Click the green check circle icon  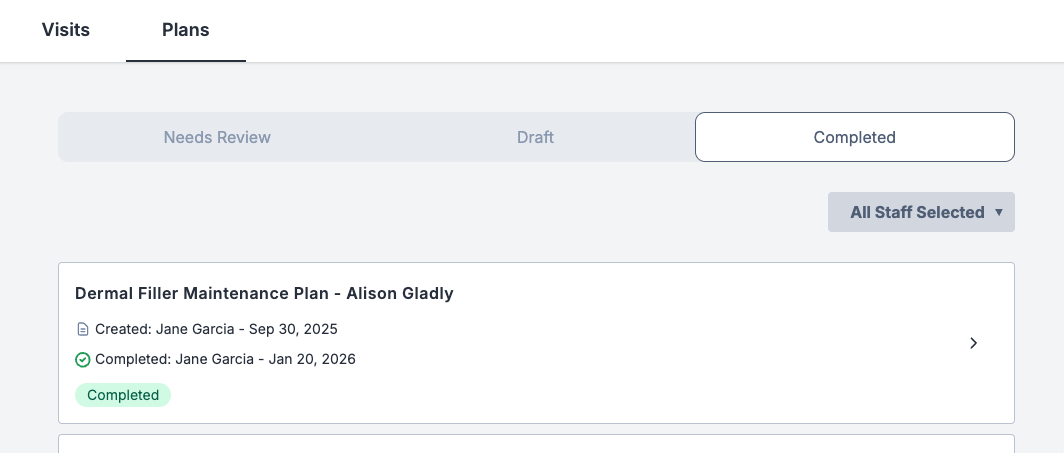83,359
